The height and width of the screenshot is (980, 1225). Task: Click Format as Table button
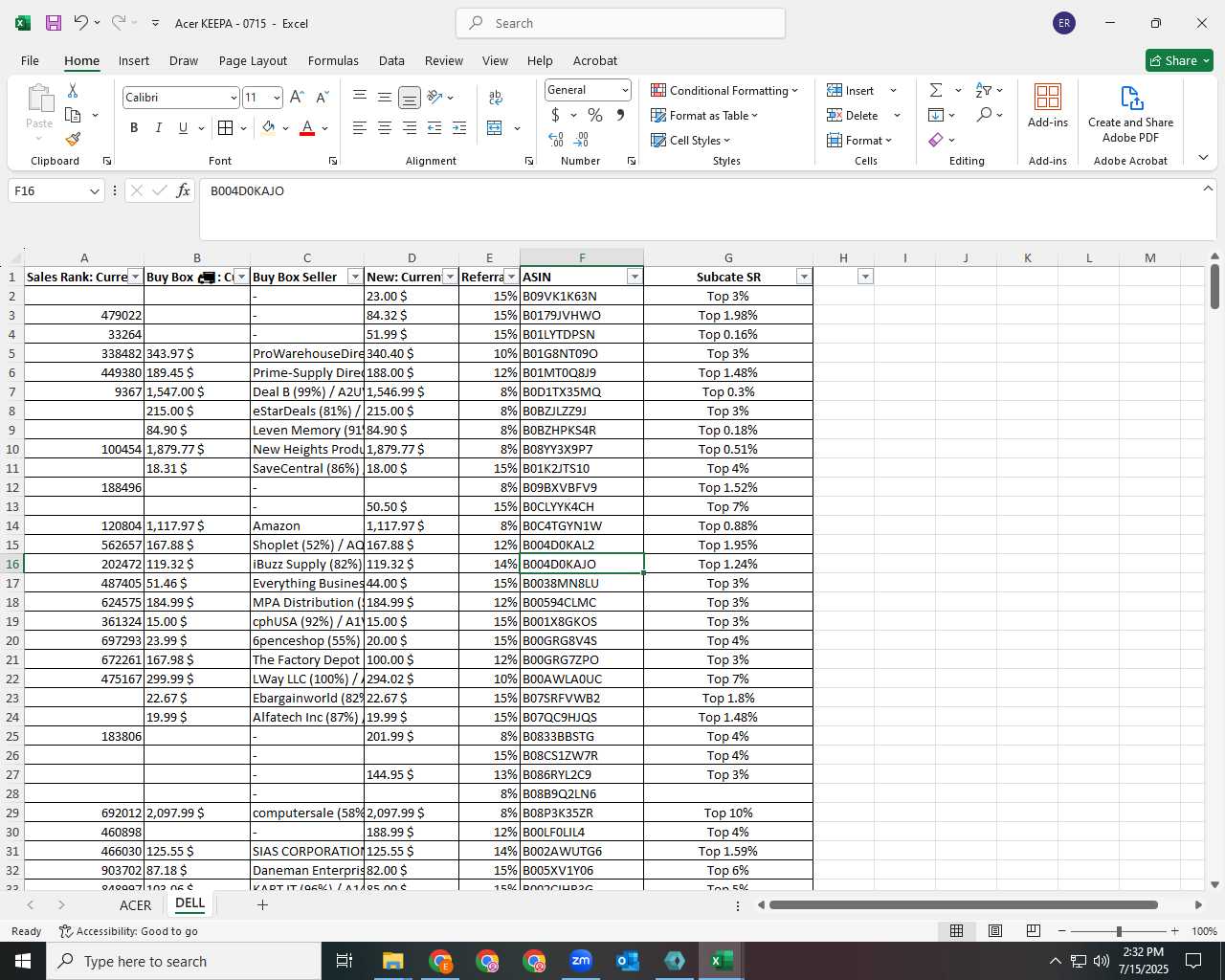(705, 115)
